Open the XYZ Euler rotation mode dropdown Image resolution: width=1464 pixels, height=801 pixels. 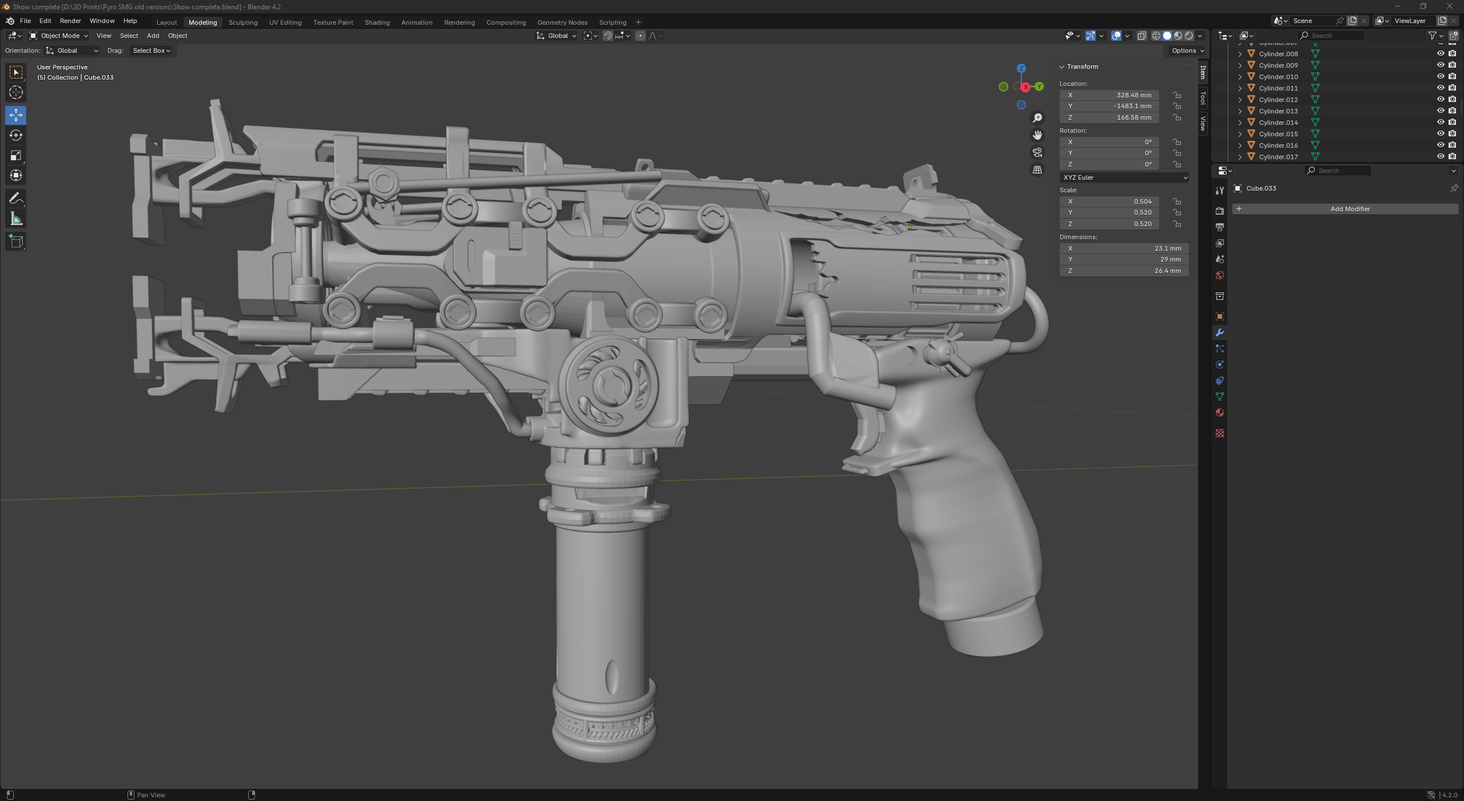[1124, 177]
